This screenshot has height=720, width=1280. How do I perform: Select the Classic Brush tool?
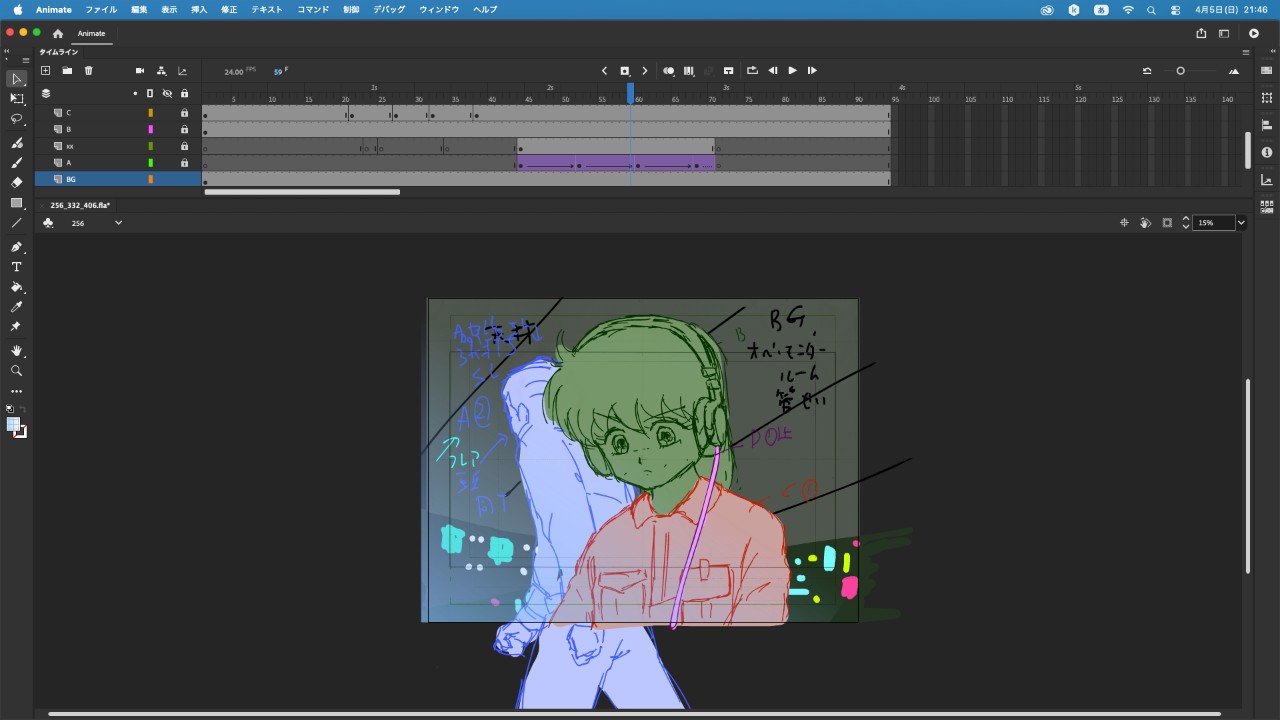pyautogui.click(x=16, y=163)
